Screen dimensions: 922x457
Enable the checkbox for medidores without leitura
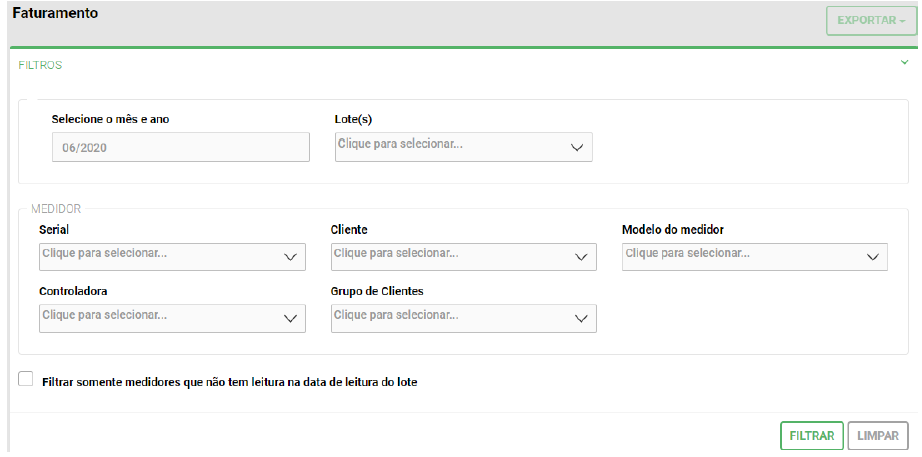point(26,379)
